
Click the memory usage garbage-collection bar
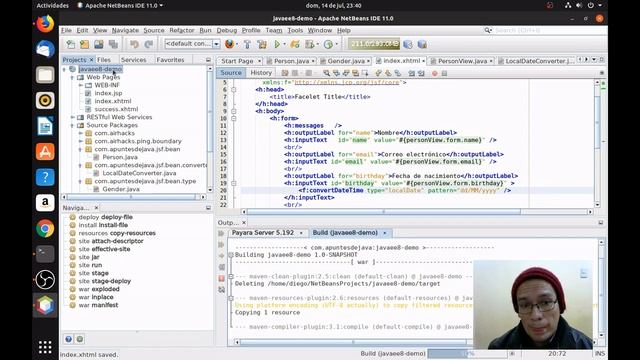[x=374, y=44]
